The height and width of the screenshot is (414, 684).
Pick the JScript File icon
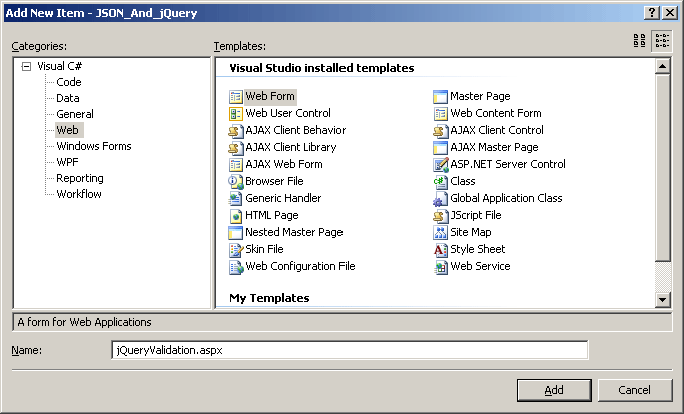441,216
